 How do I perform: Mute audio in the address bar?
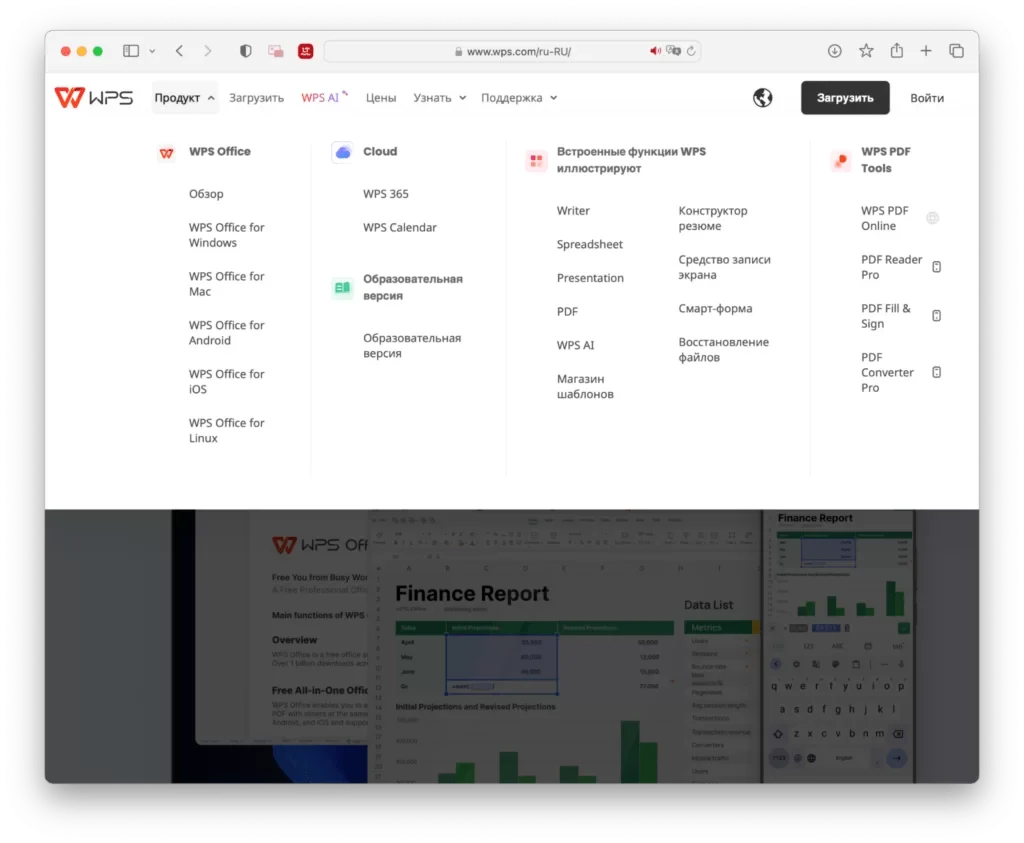[655, 51]
